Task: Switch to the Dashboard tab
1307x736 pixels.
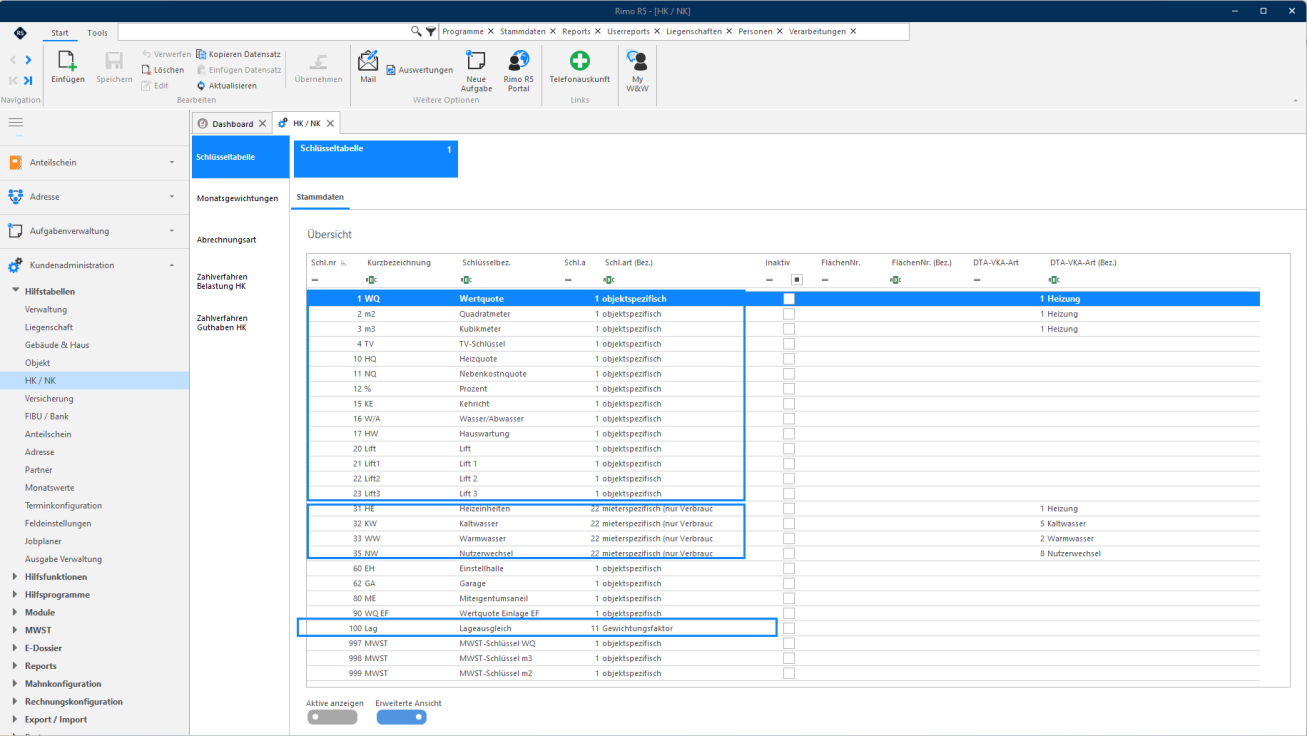Action: tap(232, 124)
